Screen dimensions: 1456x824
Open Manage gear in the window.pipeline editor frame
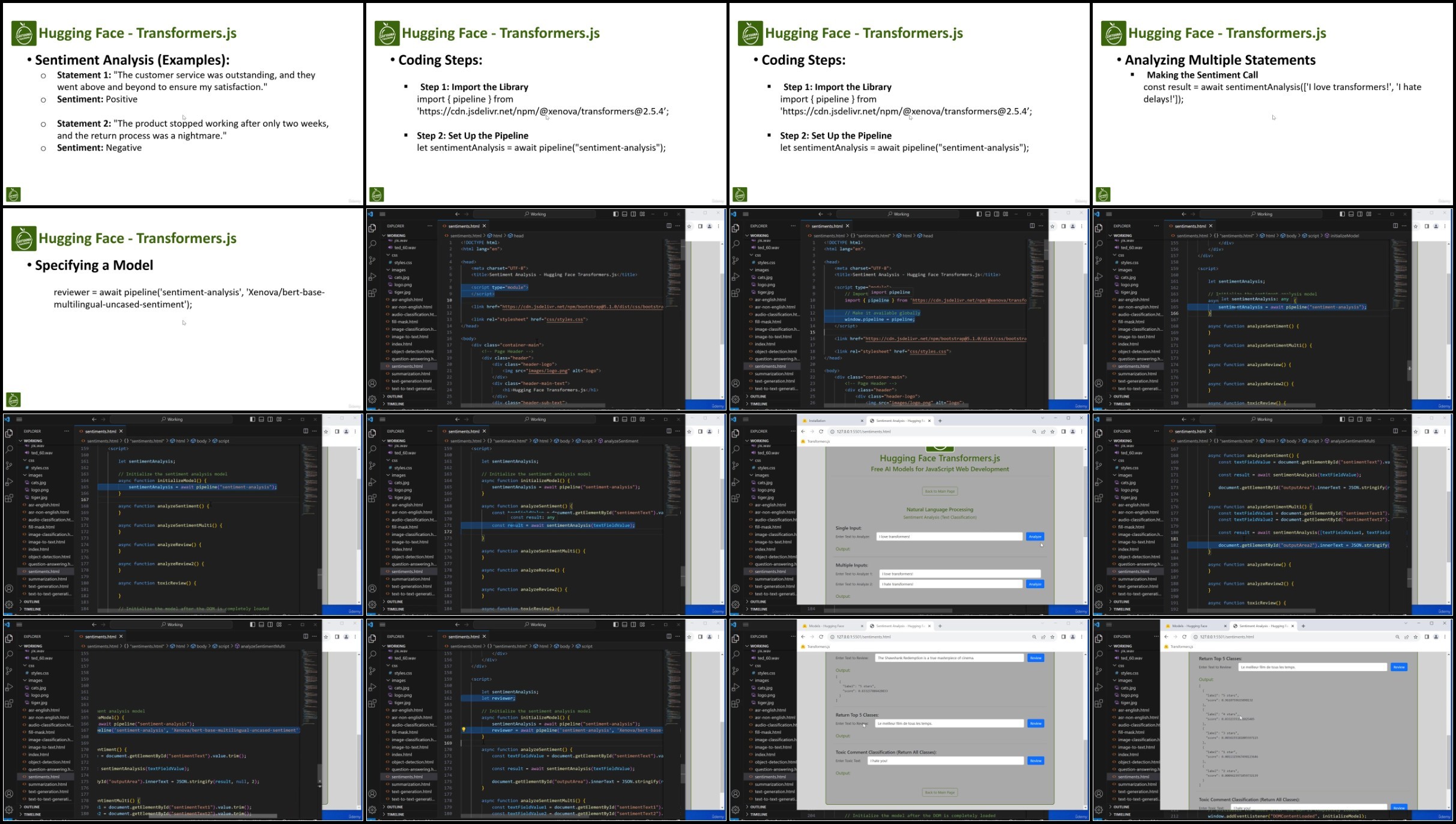tap(736, 399)
